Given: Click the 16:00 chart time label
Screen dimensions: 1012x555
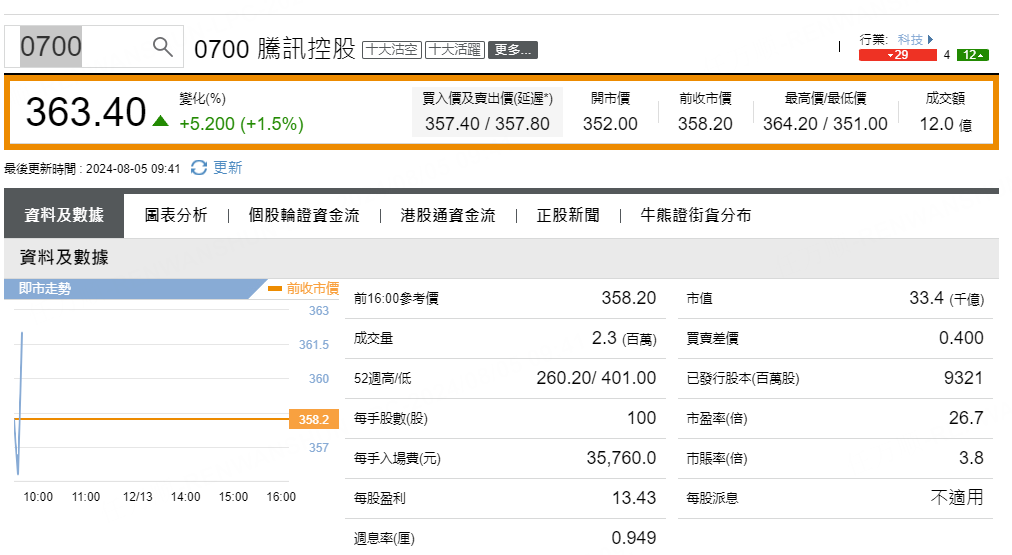Looking at the screenshot, I should pyautogui.click(x=281, y=497).
